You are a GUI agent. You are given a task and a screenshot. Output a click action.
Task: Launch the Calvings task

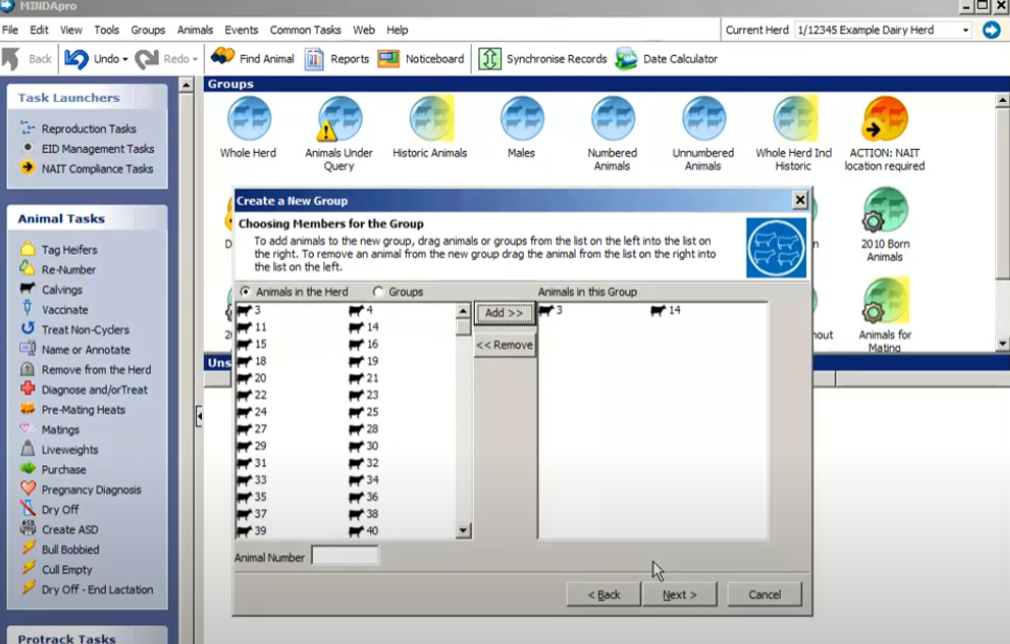tap(51, 289)
